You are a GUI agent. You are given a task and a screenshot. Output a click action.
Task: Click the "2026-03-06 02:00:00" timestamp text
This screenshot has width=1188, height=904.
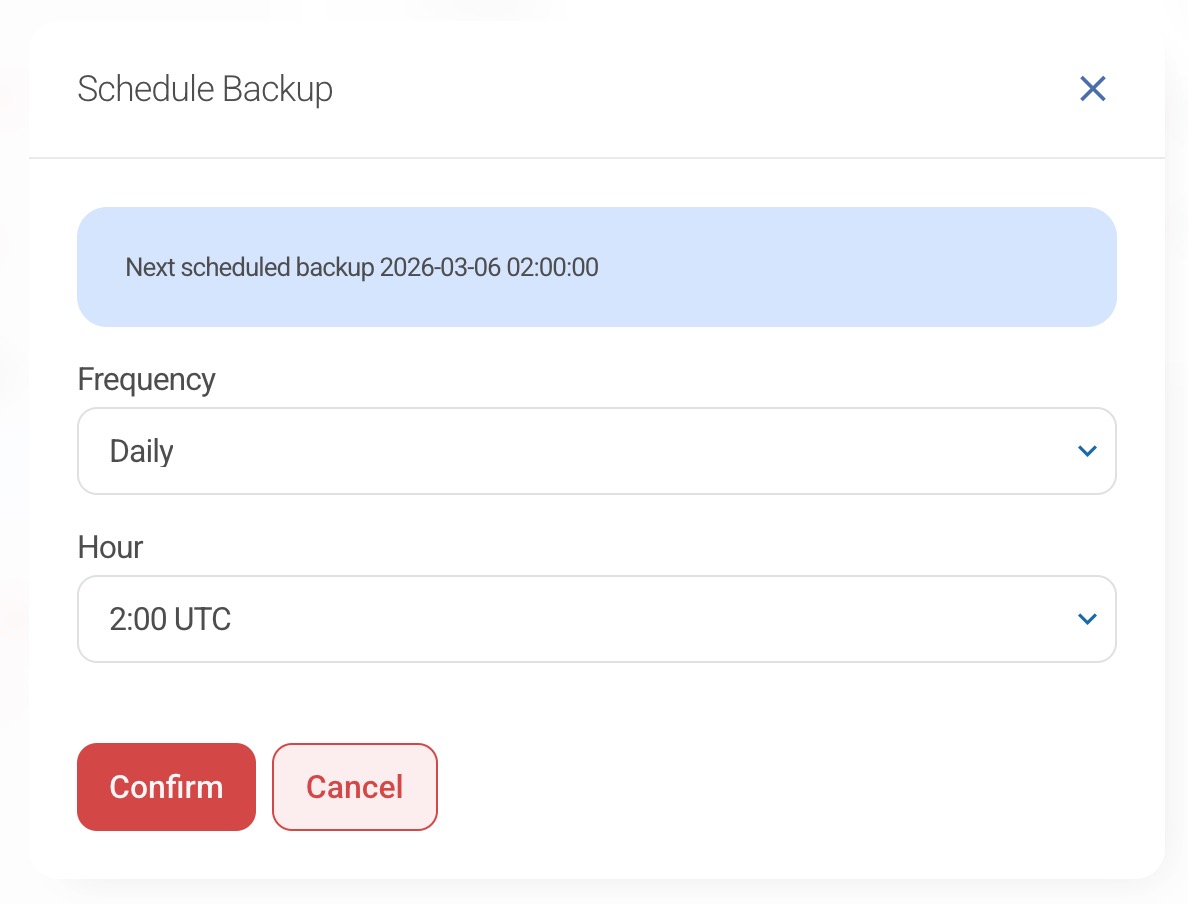[489, 267]
